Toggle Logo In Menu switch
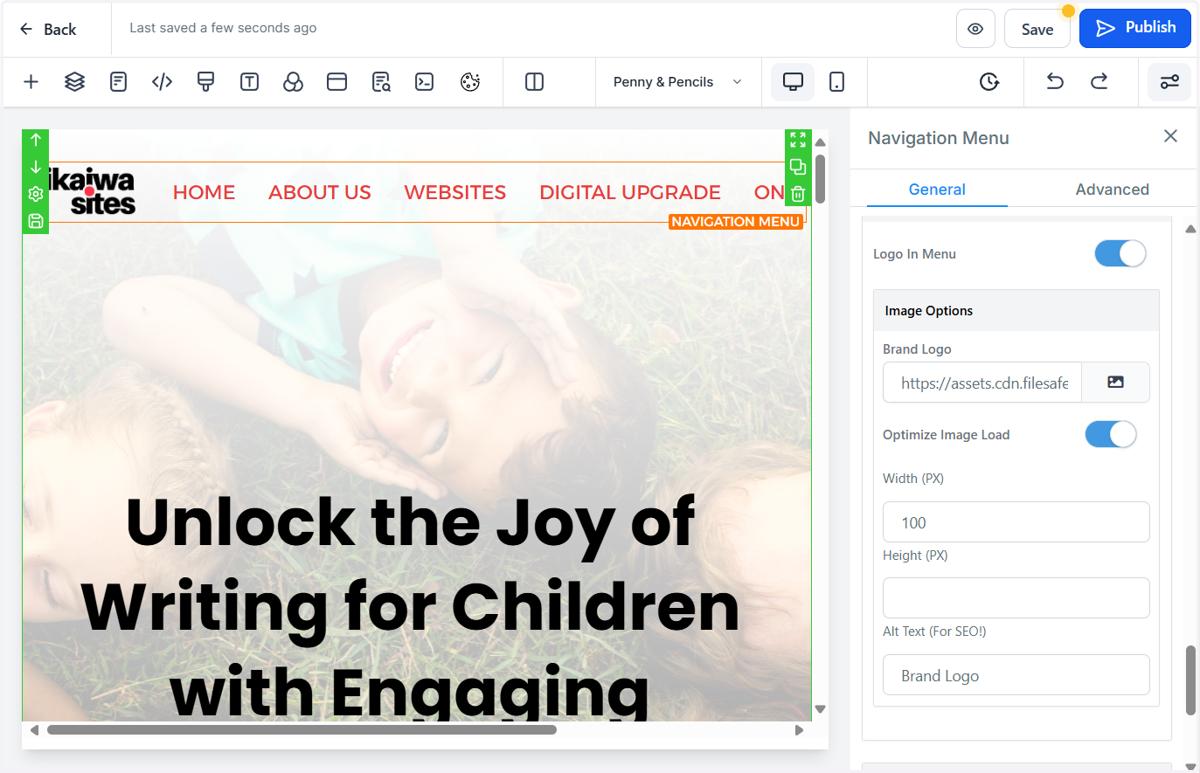Viewport: 1200px width, 773px height. pyautogui.click(x=1120, y=253)
